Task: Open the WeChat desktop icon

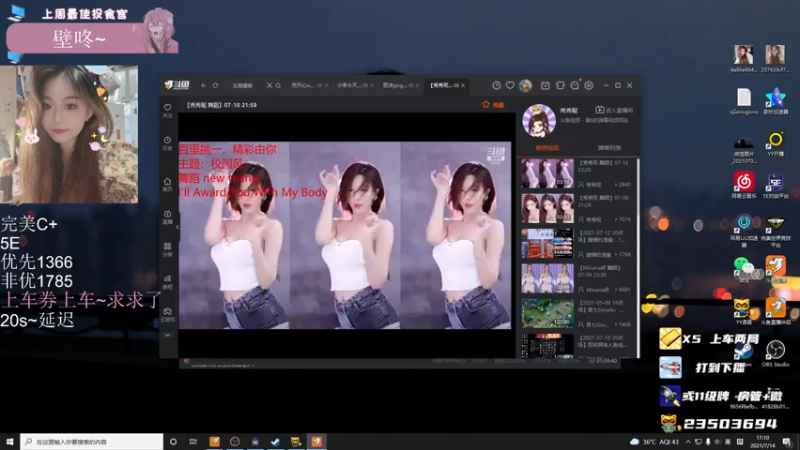Action: 743,269
